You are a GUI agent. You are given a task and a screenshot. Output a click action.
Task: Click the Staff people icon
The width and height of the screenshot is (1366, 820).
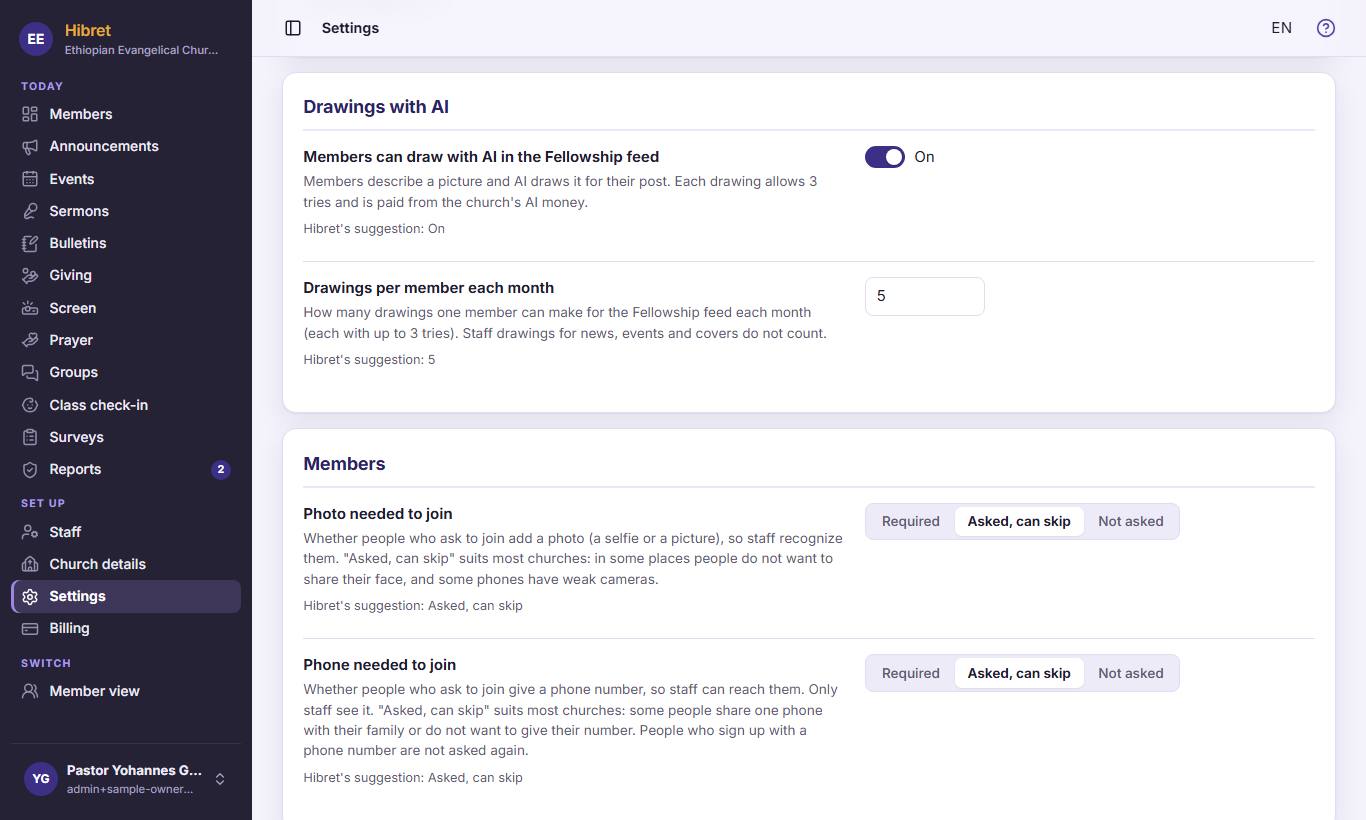pos(30,532)
